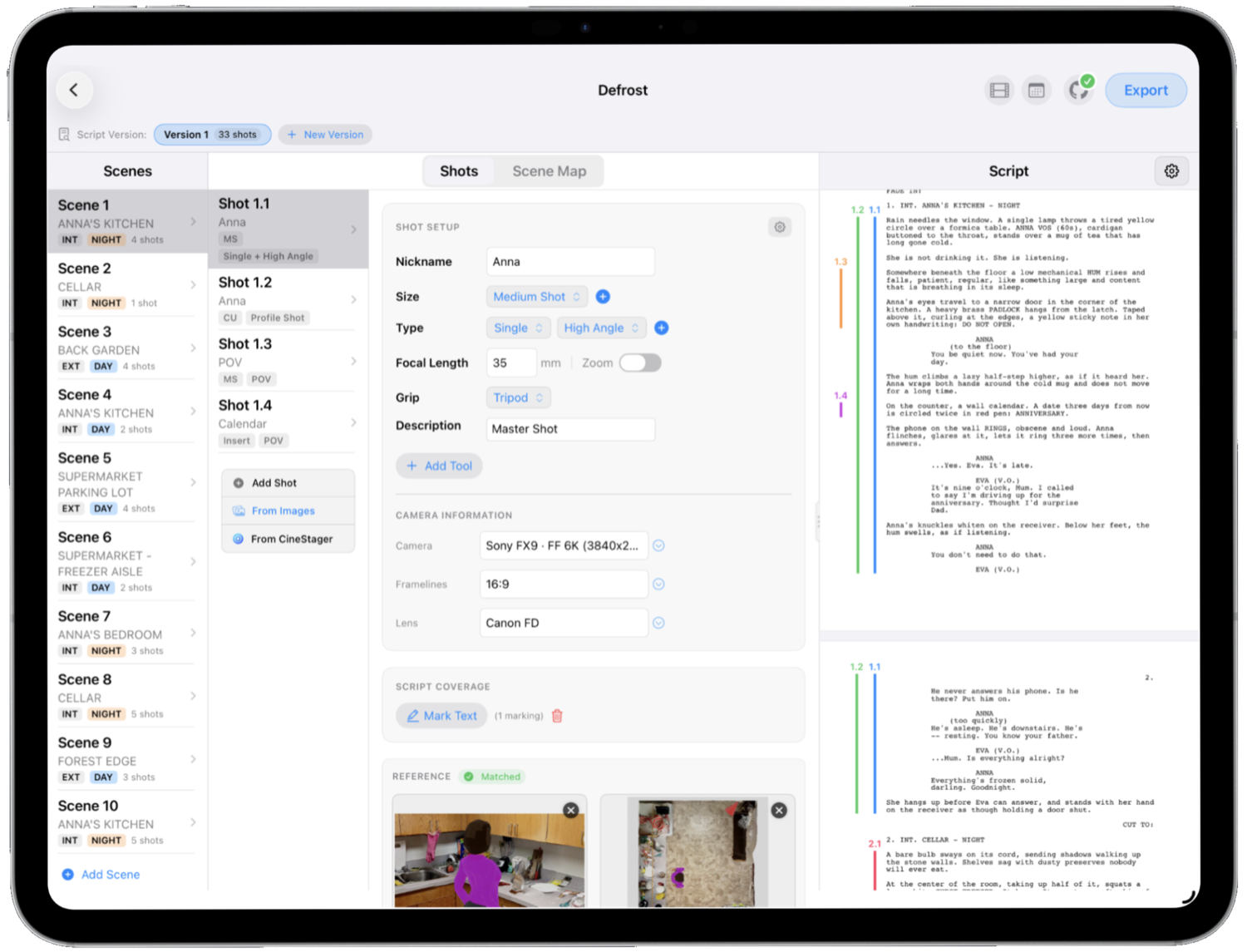Select Scene 5 Supermarket Parking Lot

pos(127,482)
